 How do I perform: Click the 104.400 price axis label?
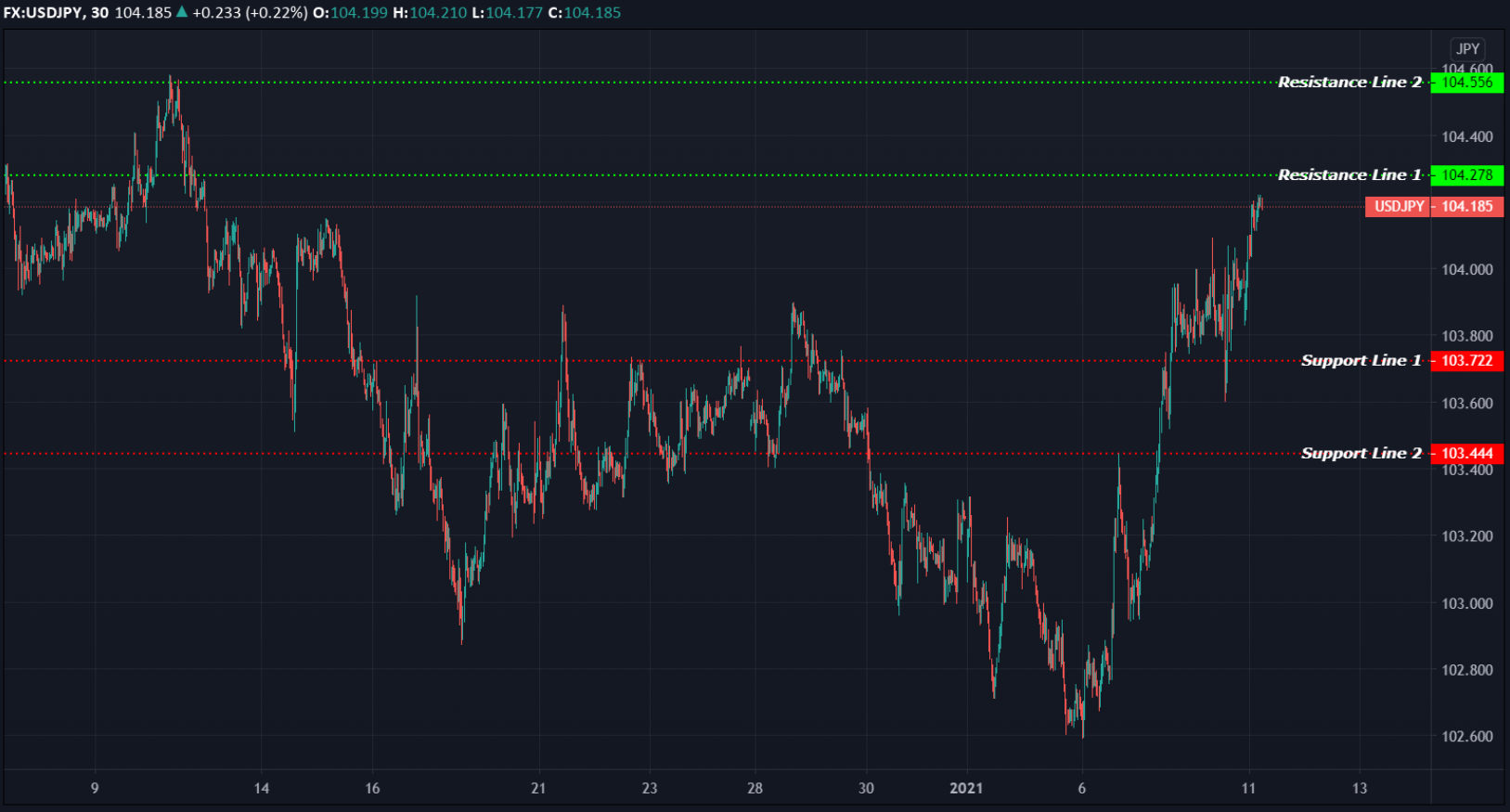pos(1467,137)
